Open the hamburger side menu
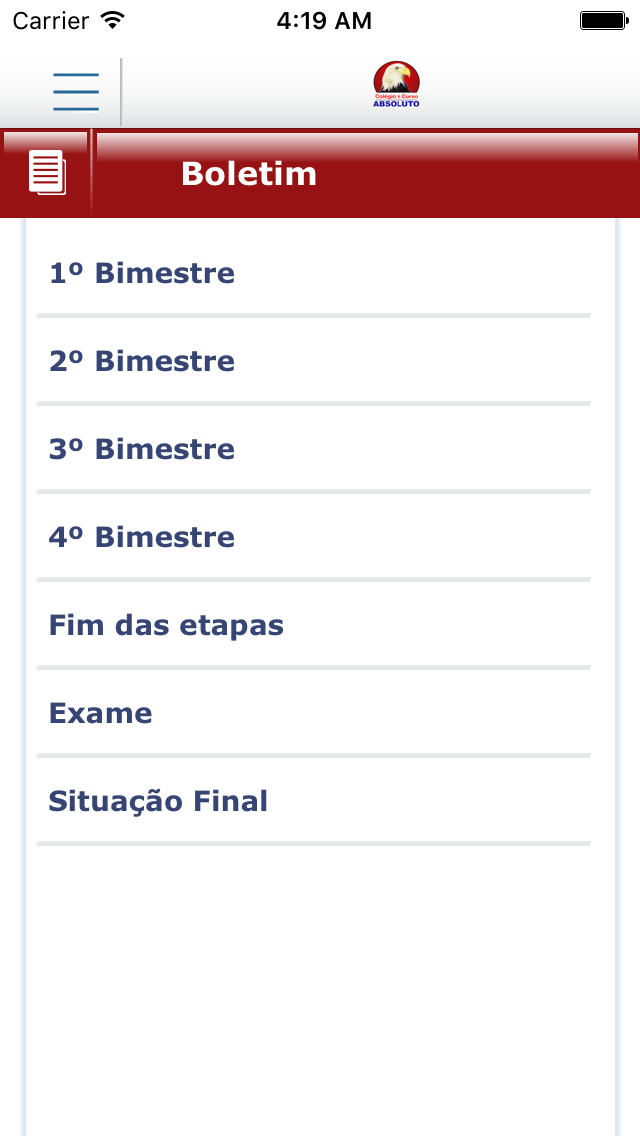Screen dimensions: 640x1136 pos(76,92)
